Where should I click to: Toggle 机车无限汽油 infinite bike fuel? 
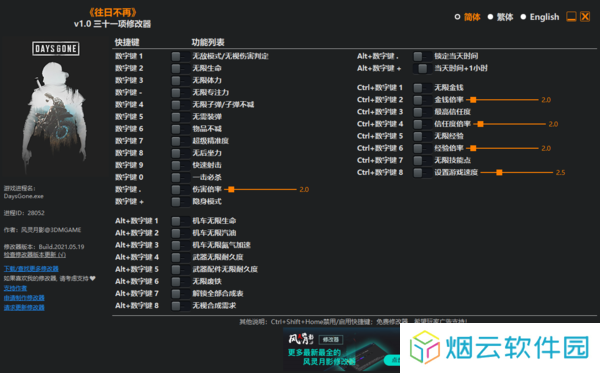pyautogui.click(x=180, y=233)
